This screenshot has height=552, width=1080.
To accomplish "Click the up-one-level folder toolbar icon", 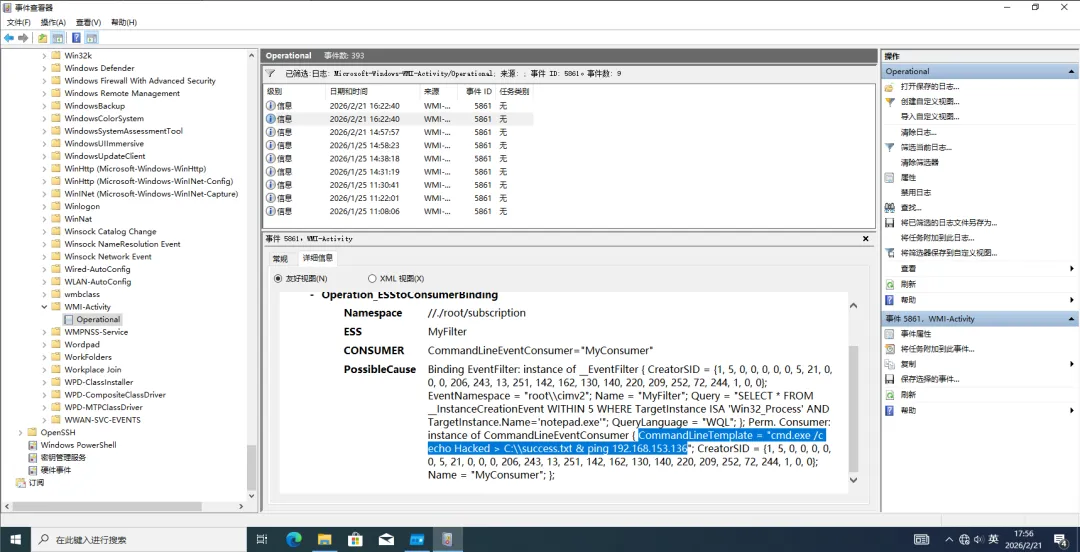I will click(x=43, y=38).
